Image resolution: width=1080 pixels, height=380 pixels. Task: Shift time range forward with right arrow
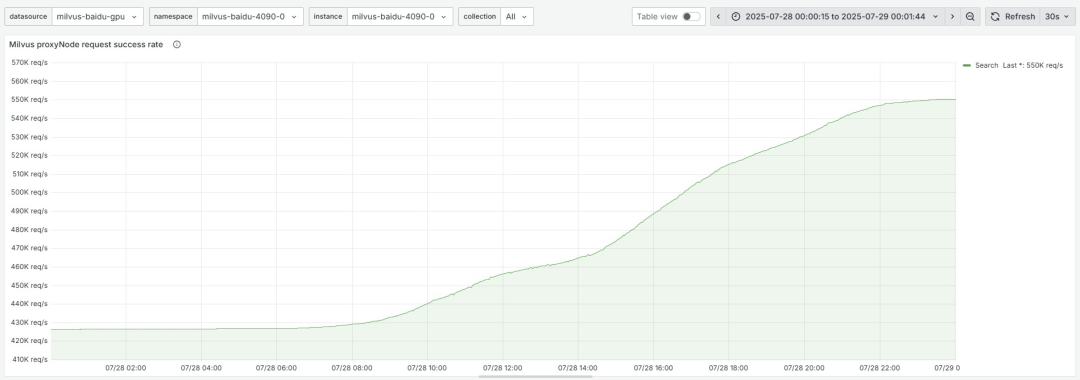pyautogui.click(x=953, y=17)
